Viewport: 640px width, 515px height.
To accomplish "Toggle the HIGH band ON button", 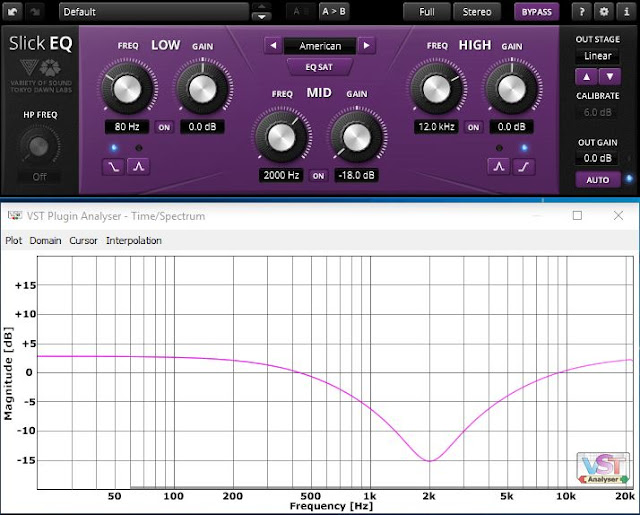I will tap(473, 127).
